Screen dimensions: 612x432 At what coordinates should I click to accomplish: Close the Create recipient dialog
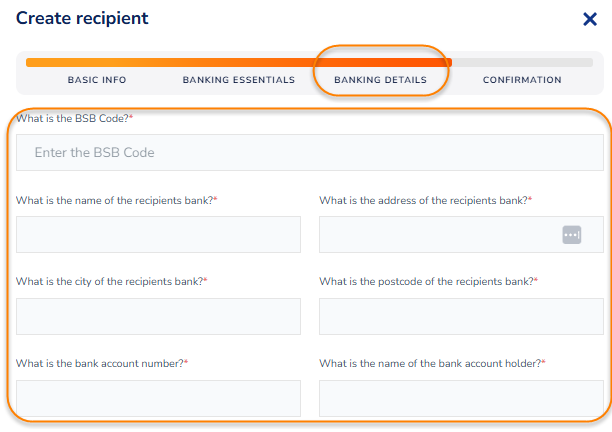[x=590, y=19]
